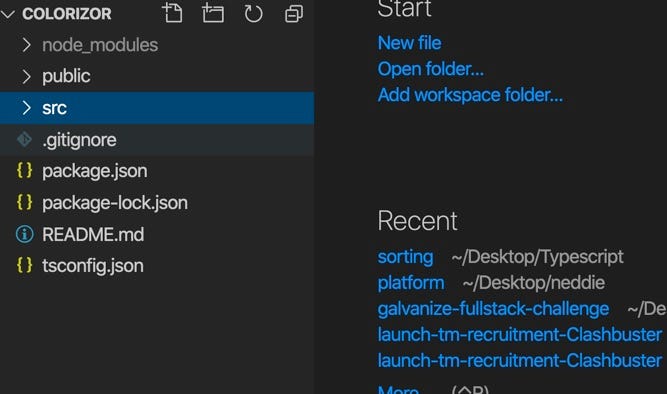Open the recent galvanize-fullstack-challenge project
Screen dimensions: 667x394
[x=493, y=309]
